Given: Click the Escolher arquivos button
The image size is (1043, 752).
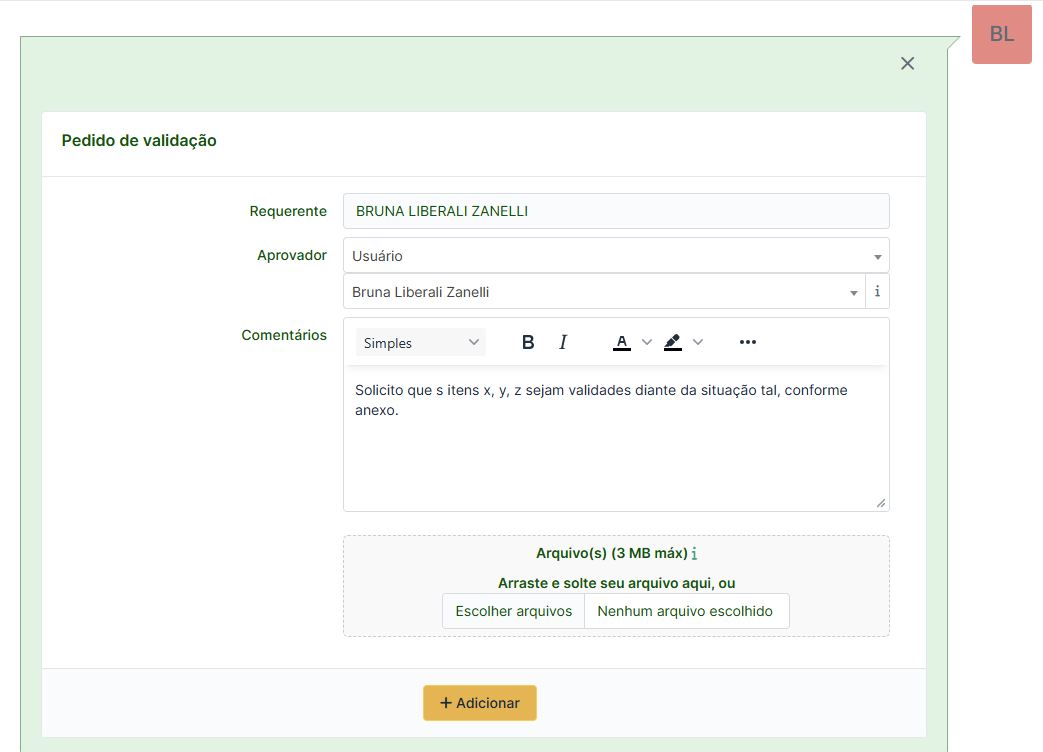Looking at the screenshot, I should pos(513,611).
